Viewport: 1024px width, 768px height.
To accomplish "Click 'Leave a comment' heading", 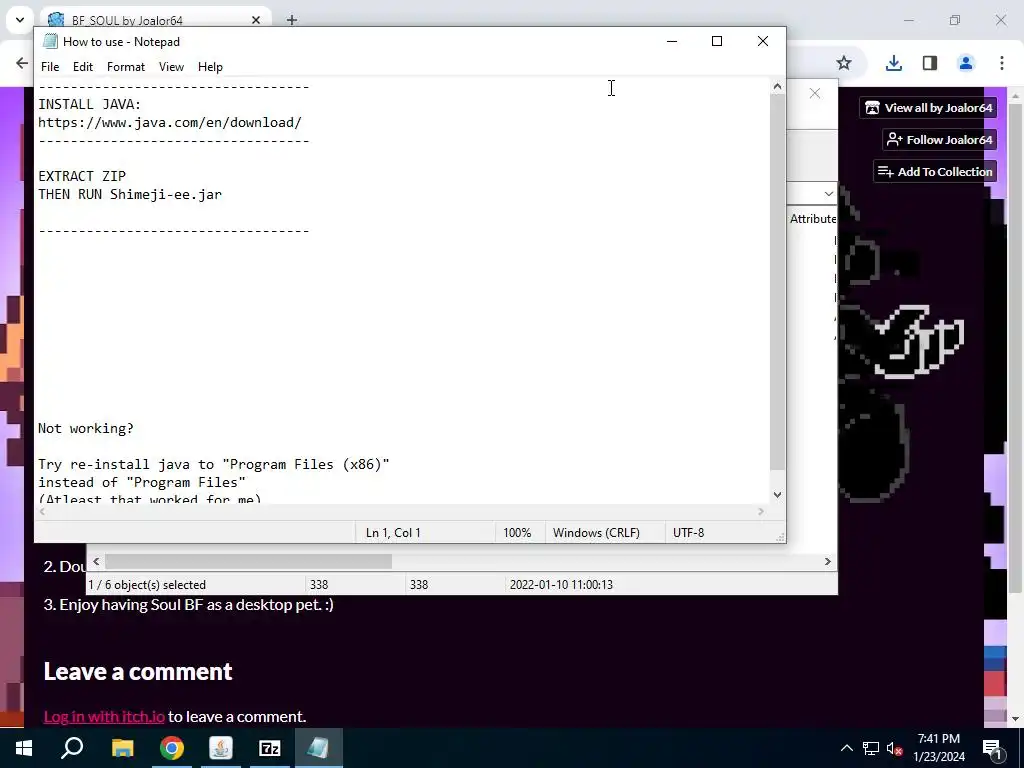I will point(138,671).
